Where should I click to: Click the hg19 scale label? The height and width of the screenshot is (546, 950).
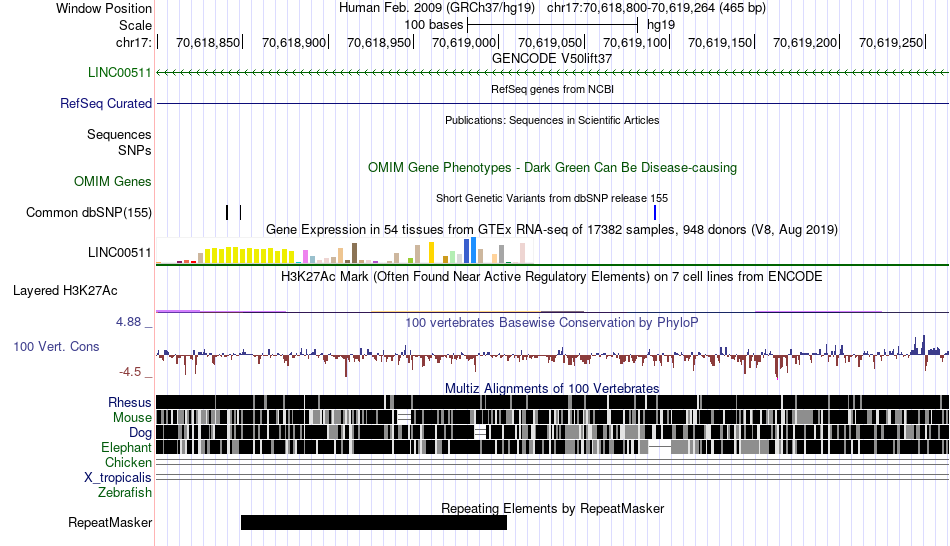pos(661,25)
